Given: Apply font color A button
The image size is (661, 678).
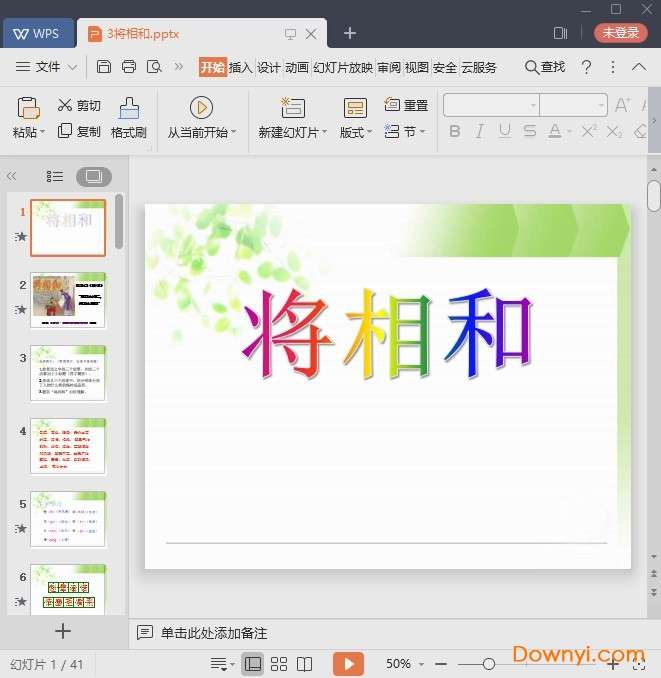Looking at the screenshot, I should pyautogui.click(x=555, y=131).
